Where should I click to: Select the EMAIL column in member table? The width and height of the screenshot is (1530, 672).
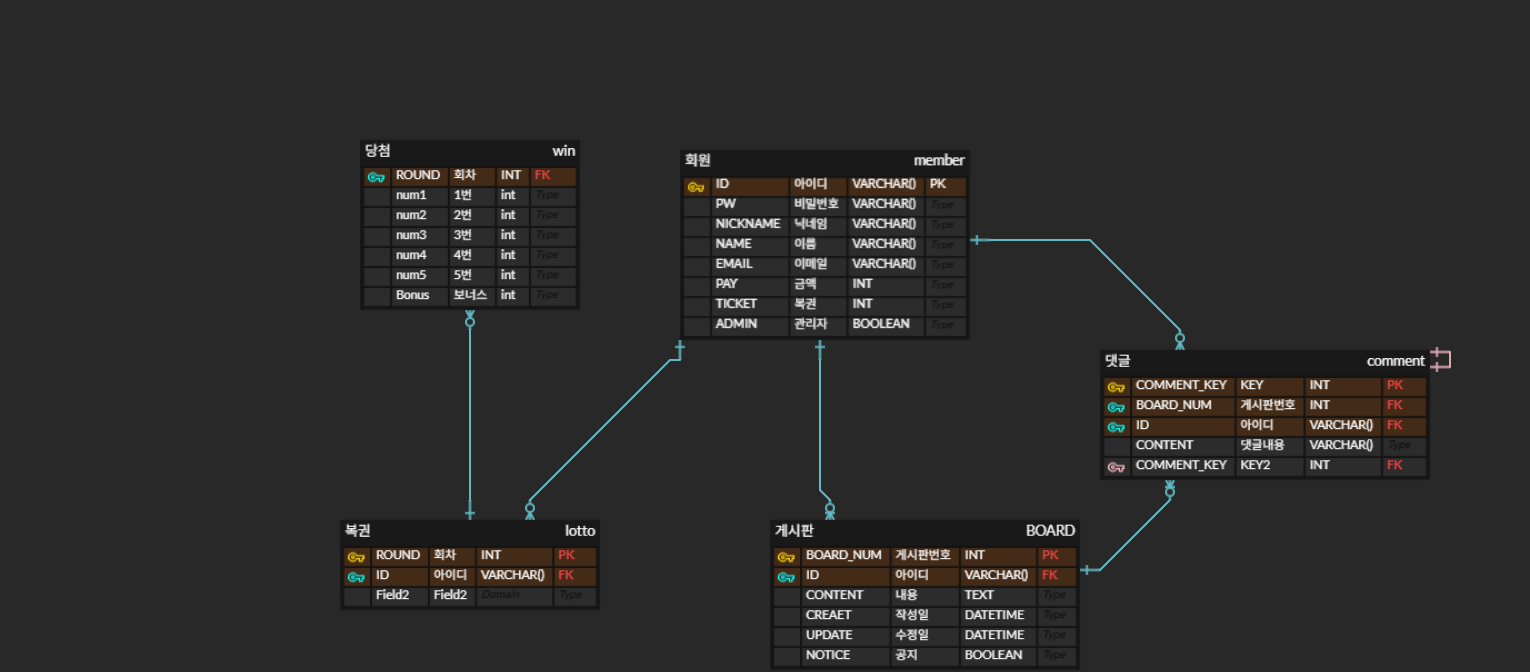click(733, 264)
